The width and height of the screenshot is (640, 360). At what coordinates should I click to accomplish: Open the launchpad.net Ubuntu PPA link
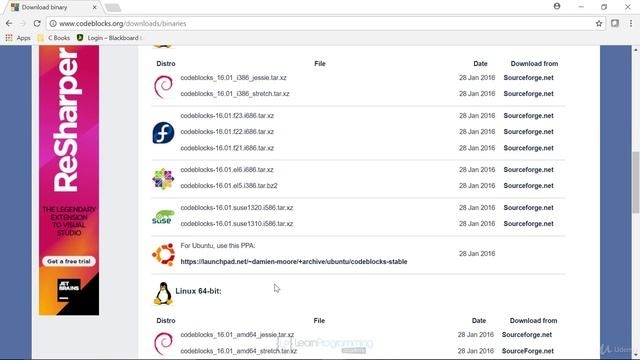tap(294, 262)
